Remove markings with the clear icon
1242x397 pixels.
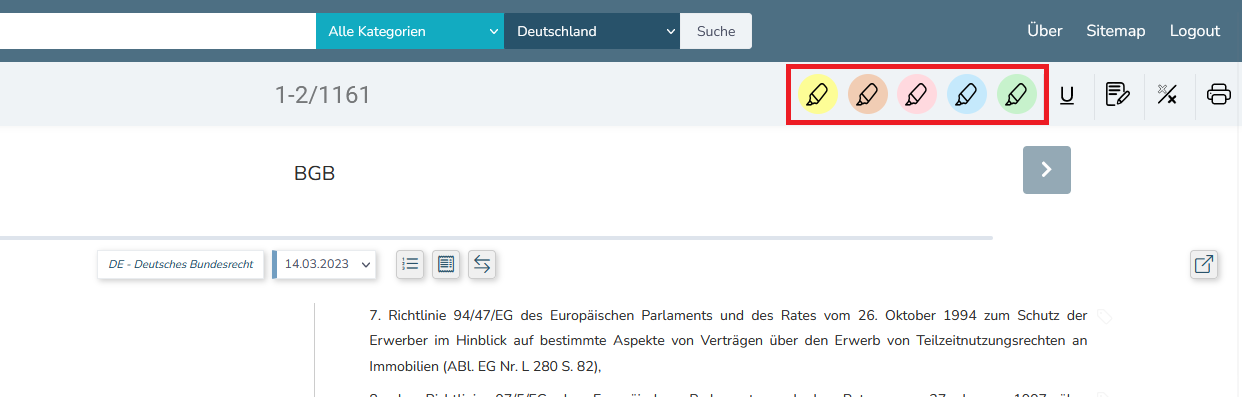(x=1167, y=95)
